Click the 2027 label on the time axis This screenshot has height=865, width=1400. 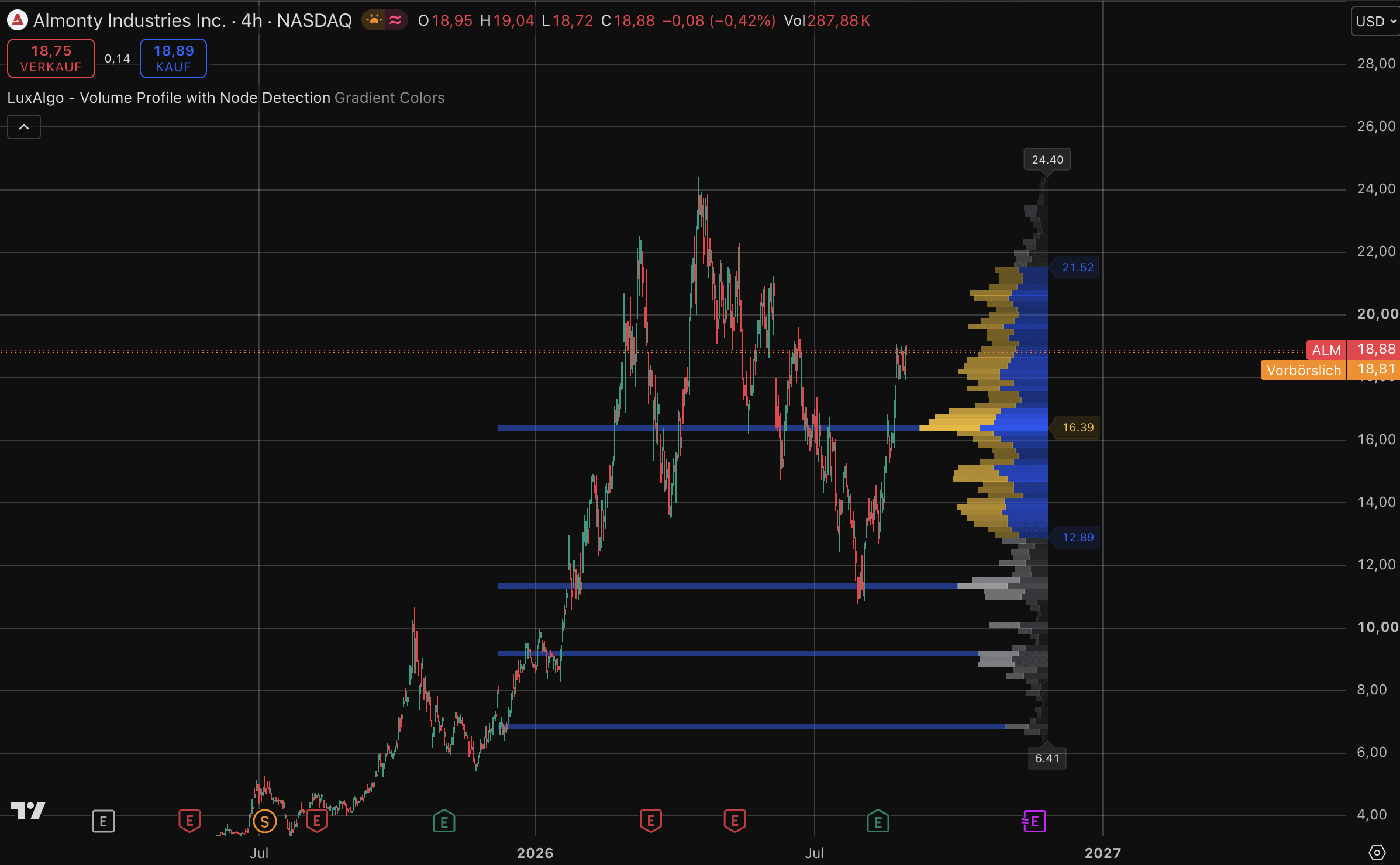1103,853
